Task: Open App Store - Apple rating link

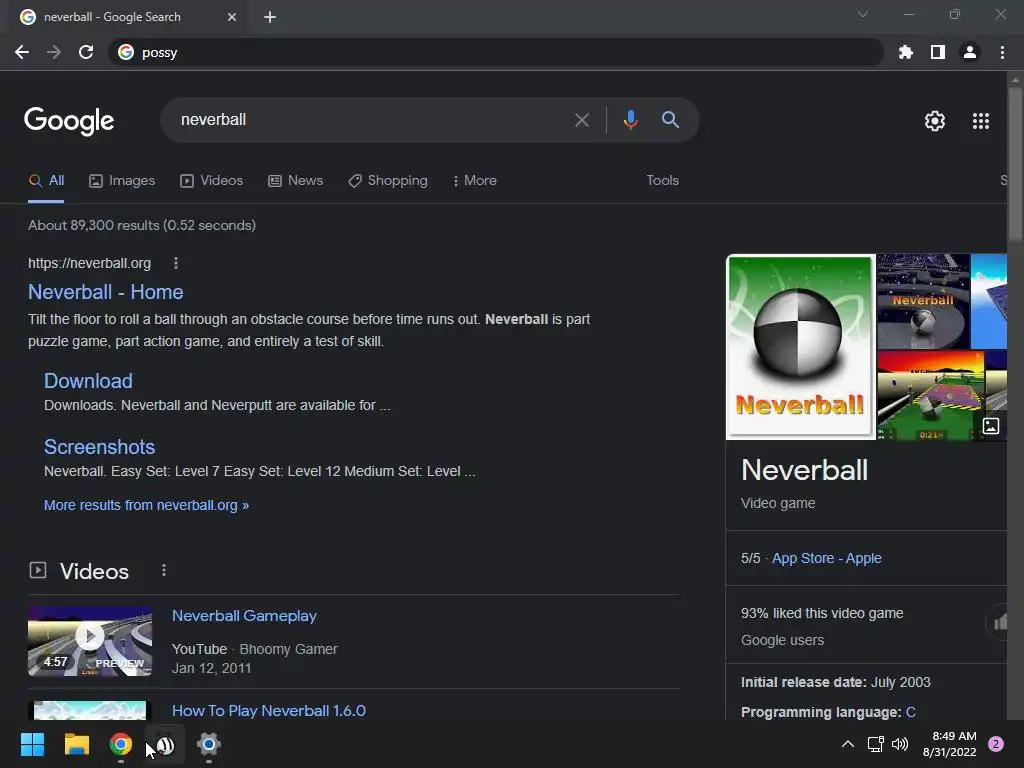Action: [826, 558]
